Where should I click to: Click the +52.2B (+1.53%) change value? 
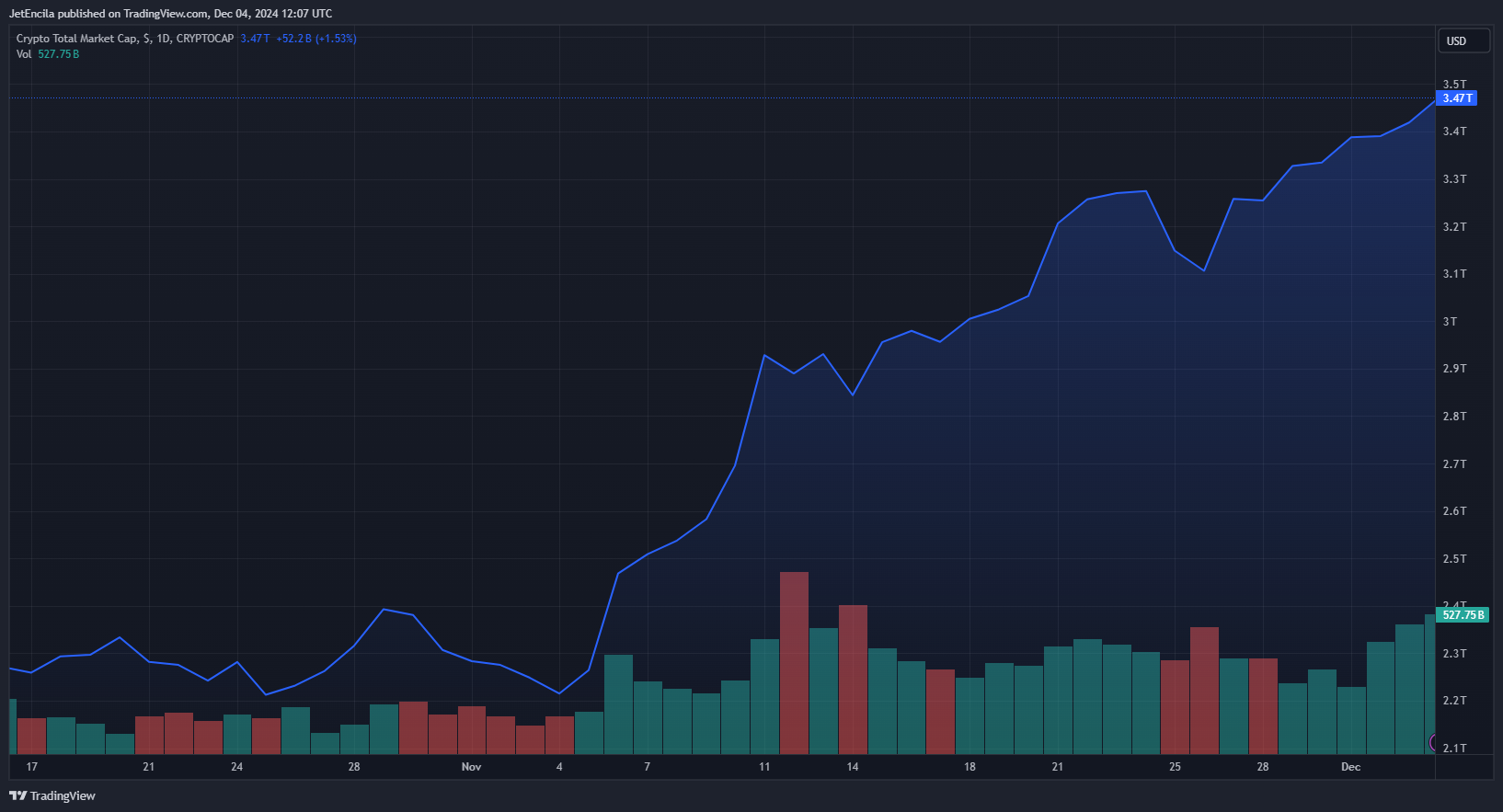(316, 39)
